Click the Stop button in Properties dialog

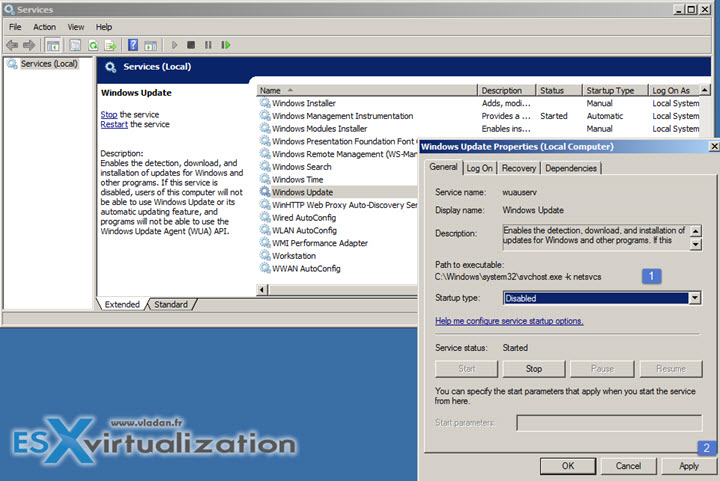(x=534, y=369)
